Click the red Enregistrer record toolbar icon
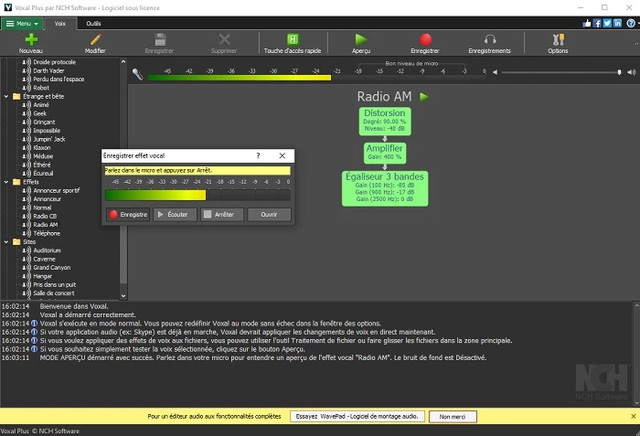Viewport: 640px width, 436px height. coord(425,39)
